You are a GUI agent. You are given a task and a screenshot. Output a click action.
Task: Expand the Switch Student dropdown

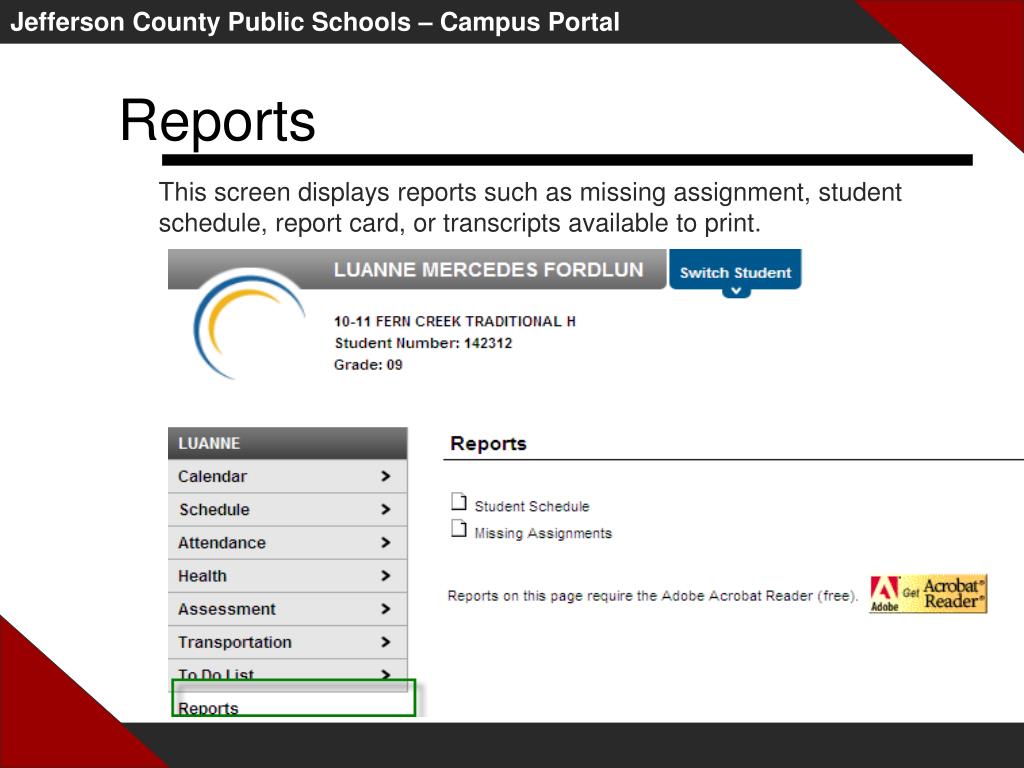[735, 272]
